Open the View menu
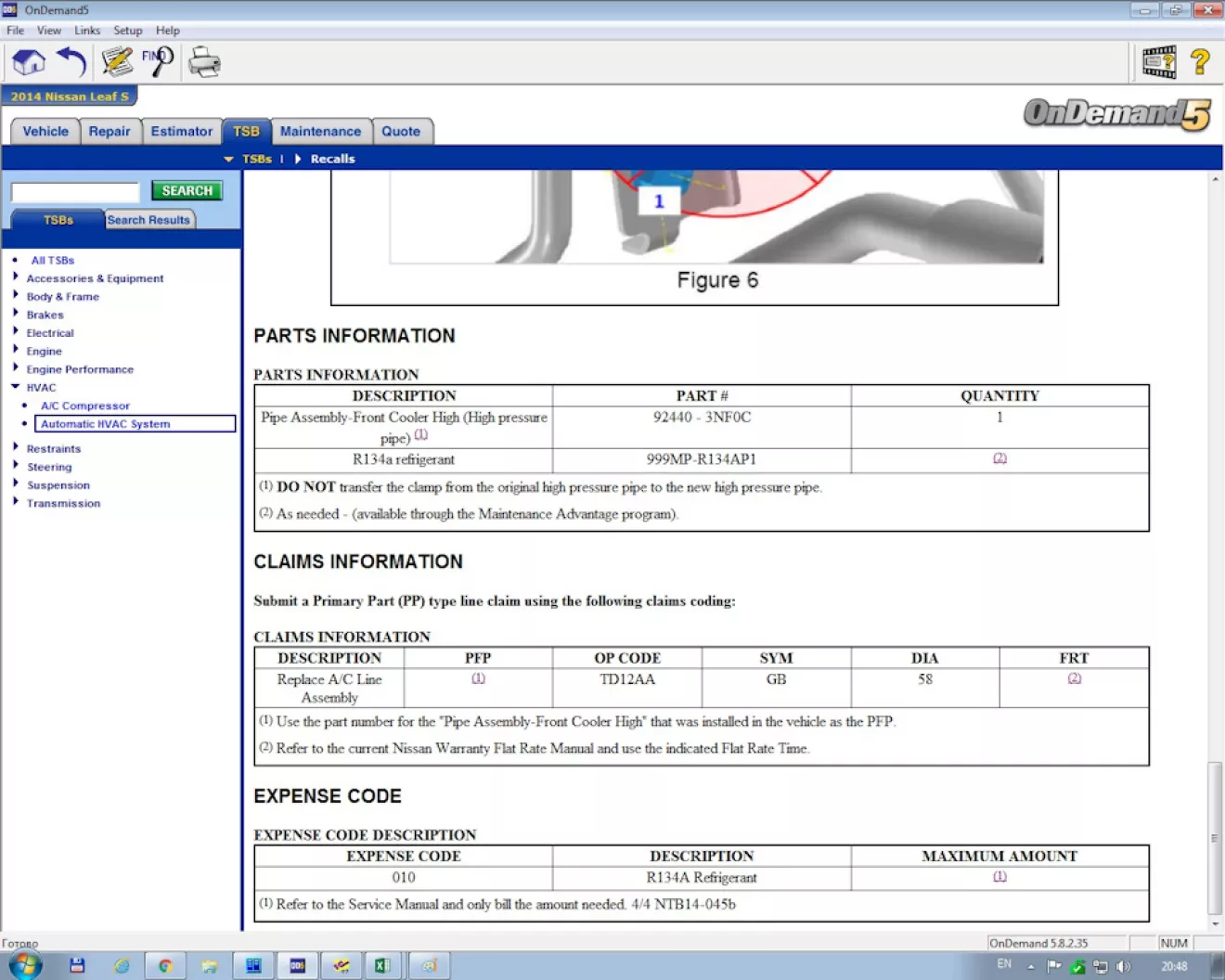 [x=49, y=31]
